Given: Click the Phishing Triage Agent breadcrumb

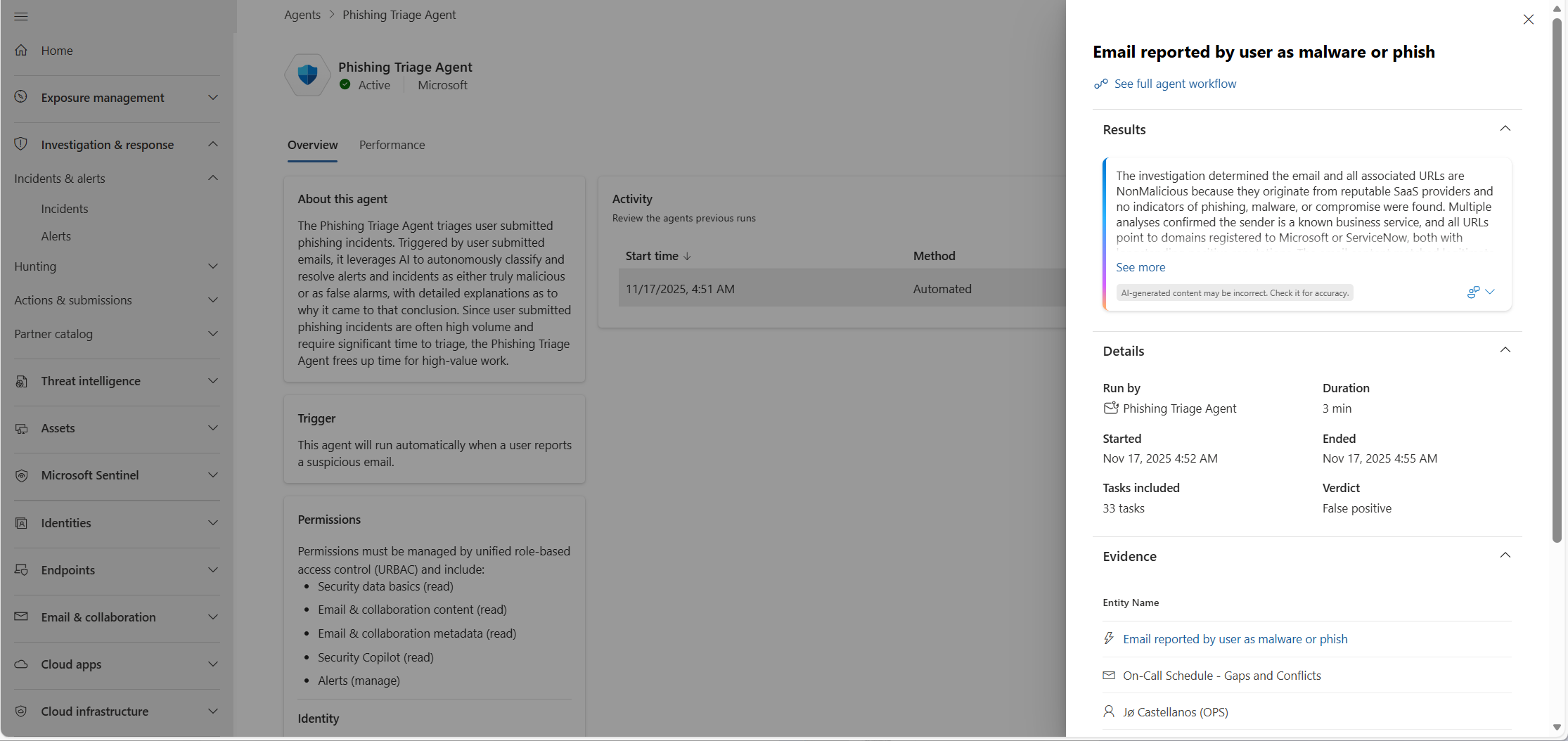Looking at the screenshot, I should (399, 15).
